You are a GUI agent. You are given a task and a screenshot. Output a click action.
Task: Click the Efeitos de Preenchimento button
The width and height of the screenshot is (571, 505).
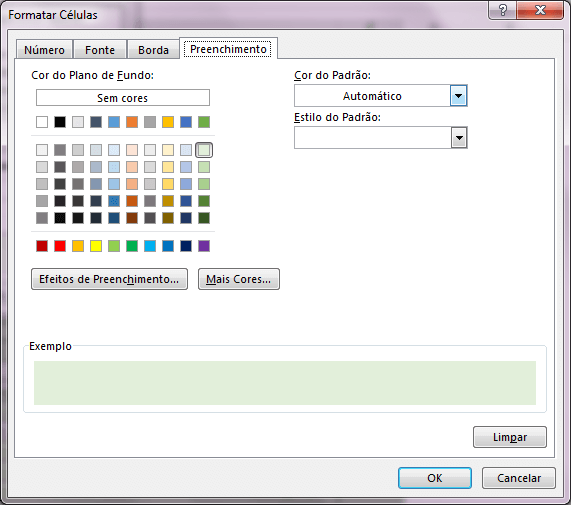(109, 279)
